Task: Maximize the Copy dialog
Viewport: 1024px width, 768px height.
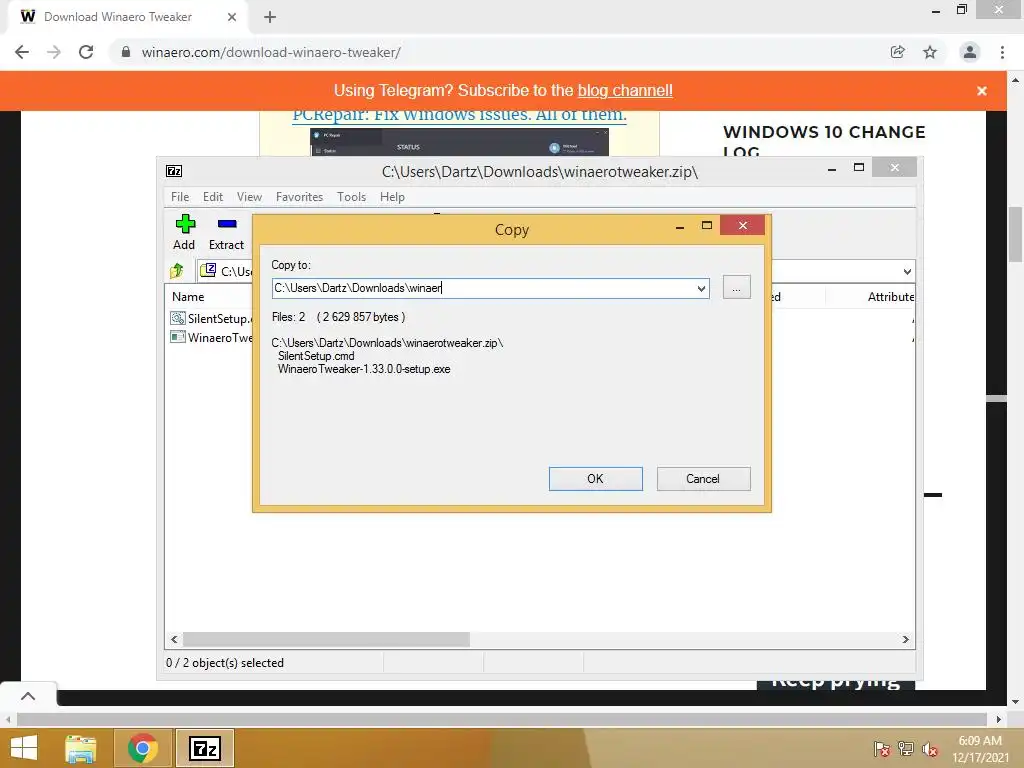Action: [x=707, y=225]
